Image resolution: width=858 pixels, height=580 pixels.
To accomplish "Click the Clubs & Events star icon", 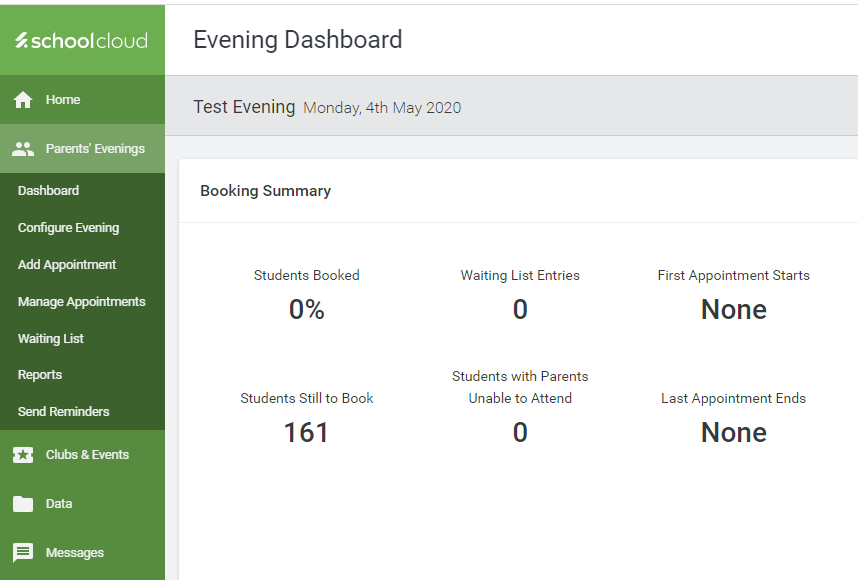I will coord(23,455).
